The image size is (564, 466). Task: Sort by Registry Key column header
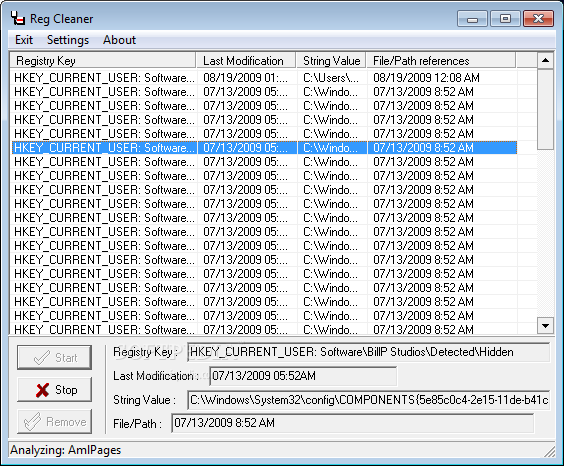pyautogui.click(x=103, y=60)
